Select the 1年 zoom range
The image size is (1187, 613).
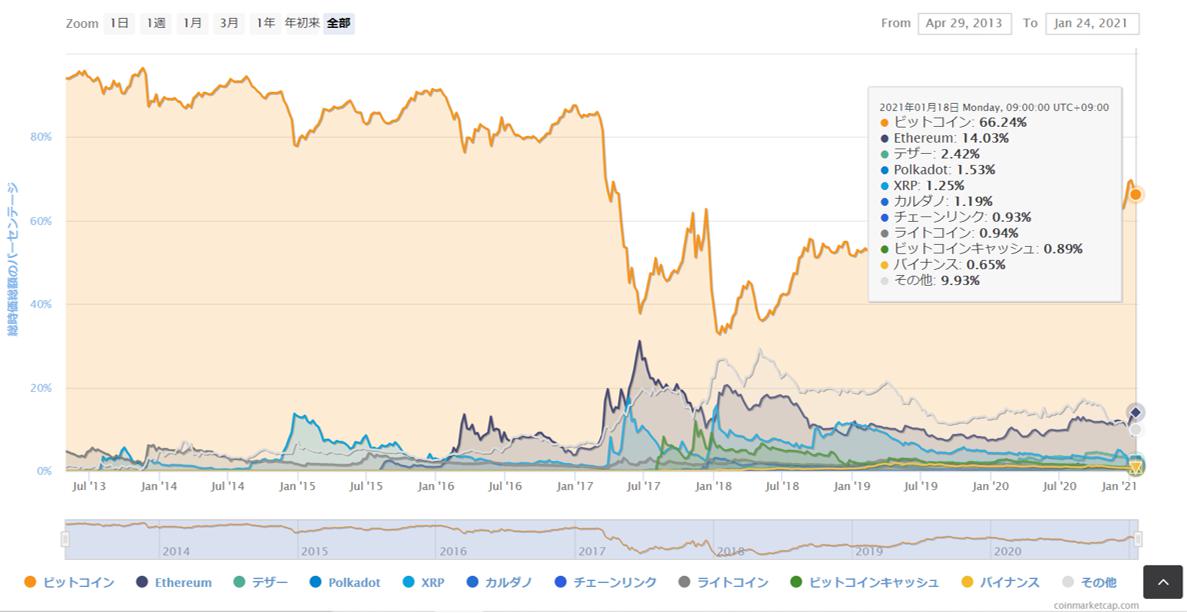(265, 23)
